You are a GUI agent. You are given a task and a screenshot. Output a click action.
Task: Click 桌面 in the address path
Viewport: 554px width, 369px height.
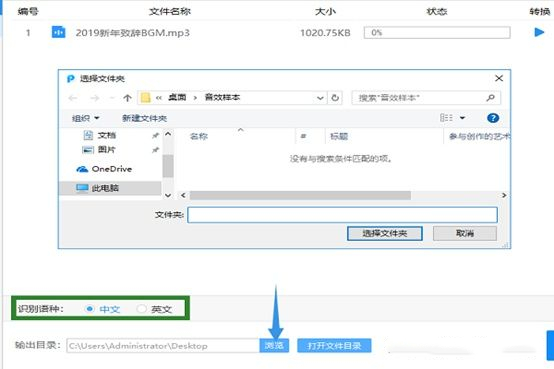point(177,97)
